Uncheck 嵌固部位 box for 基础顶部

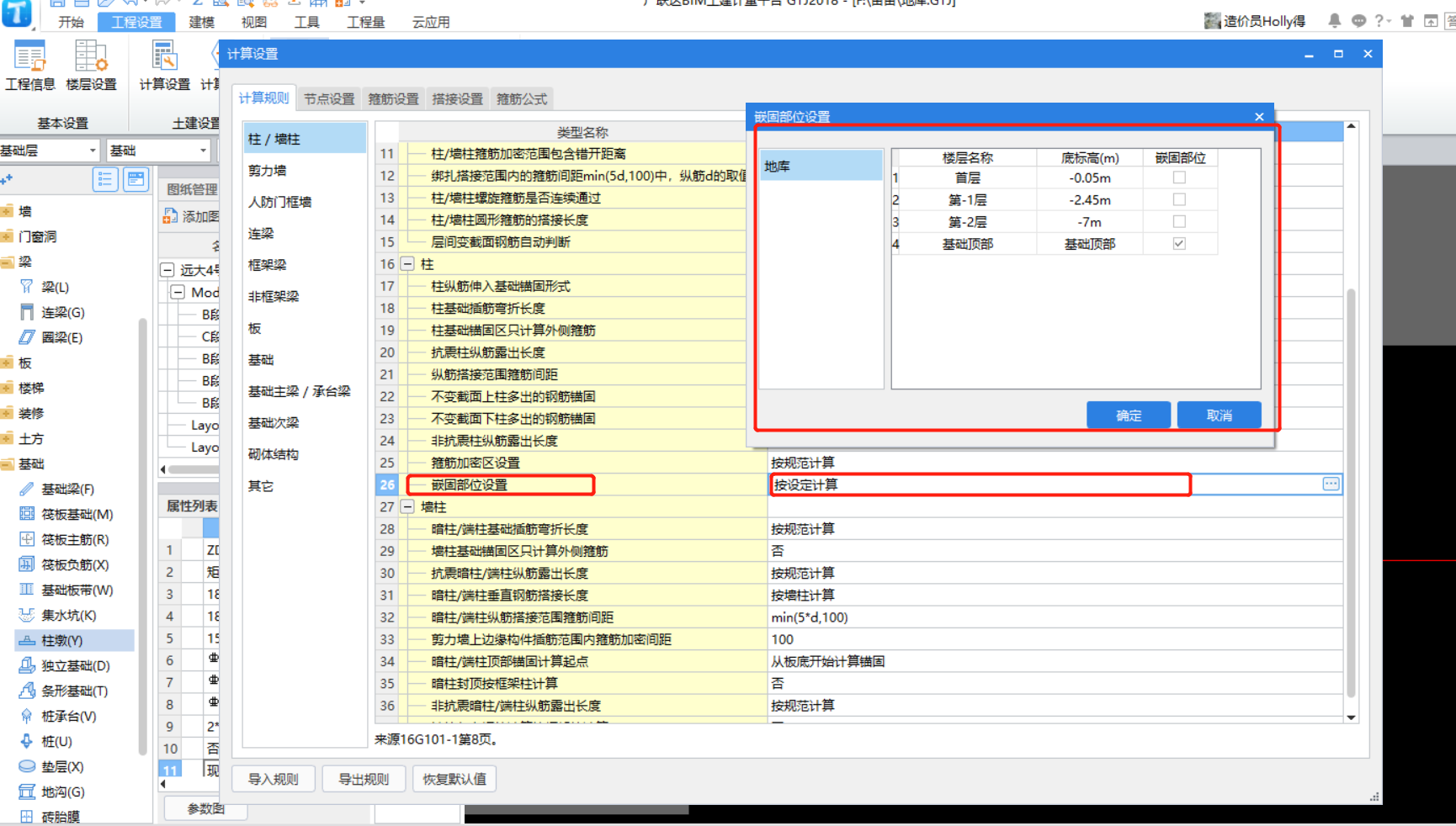tap(1179, 243)
